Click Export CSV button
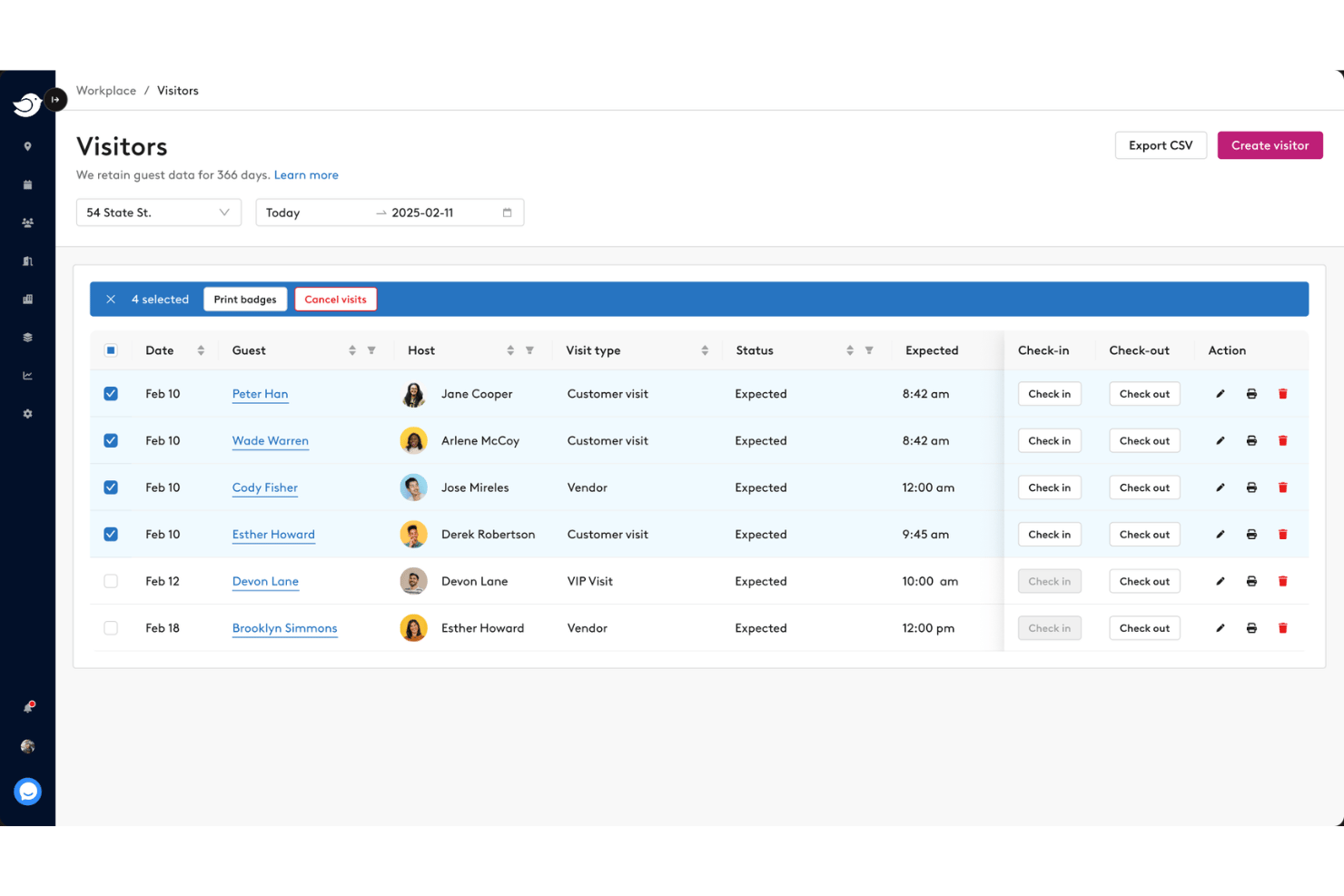 (1161, 145)
